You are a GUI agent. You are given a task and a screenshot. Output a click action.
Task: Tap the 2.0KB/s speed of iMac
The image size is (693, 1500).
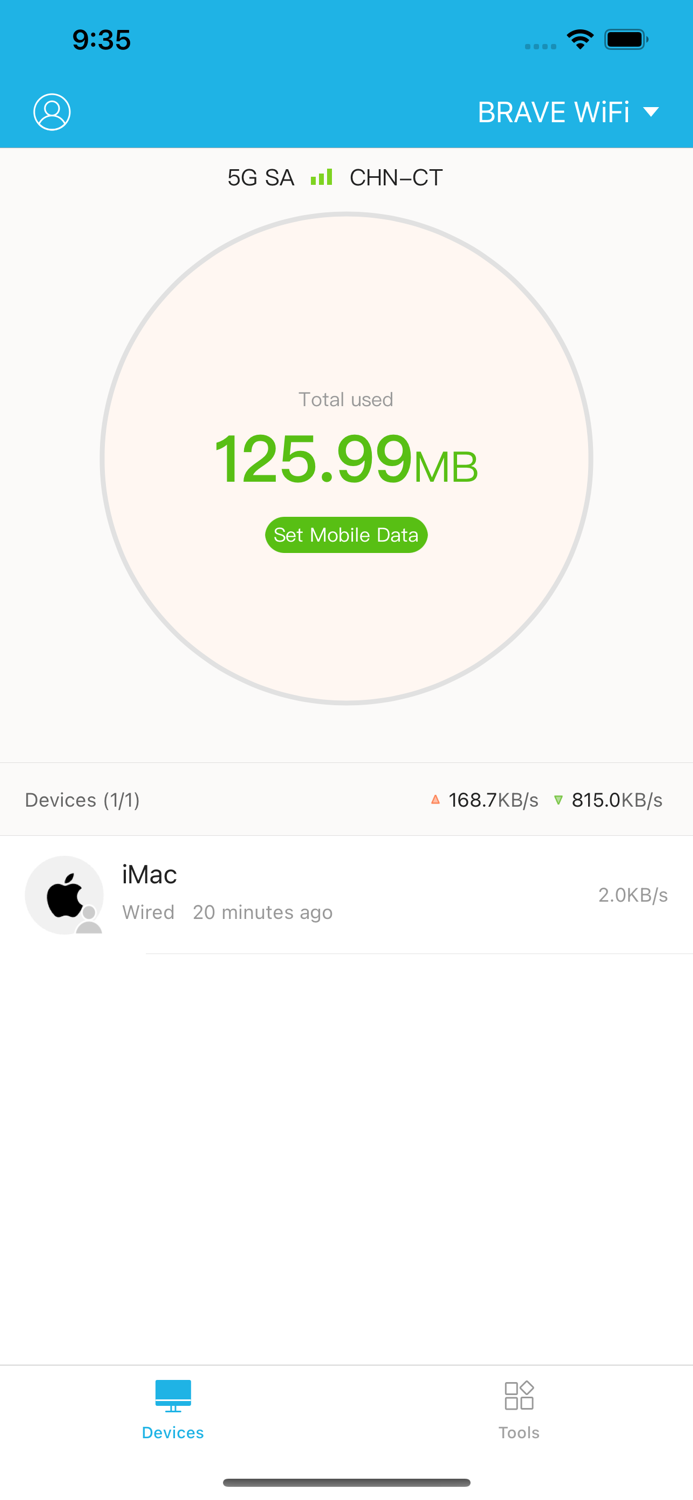[x=633, y=894]
